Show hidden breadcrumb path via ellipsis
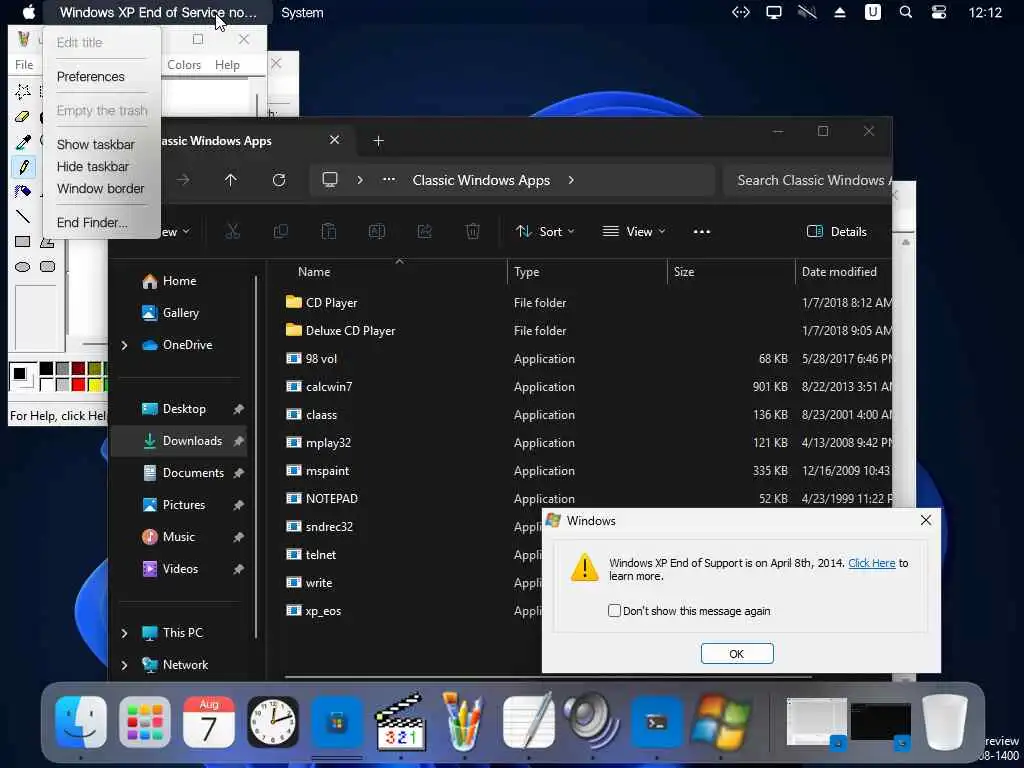Image resolution: width=1024 pixels, height=768 pixels. coord(389,180)
